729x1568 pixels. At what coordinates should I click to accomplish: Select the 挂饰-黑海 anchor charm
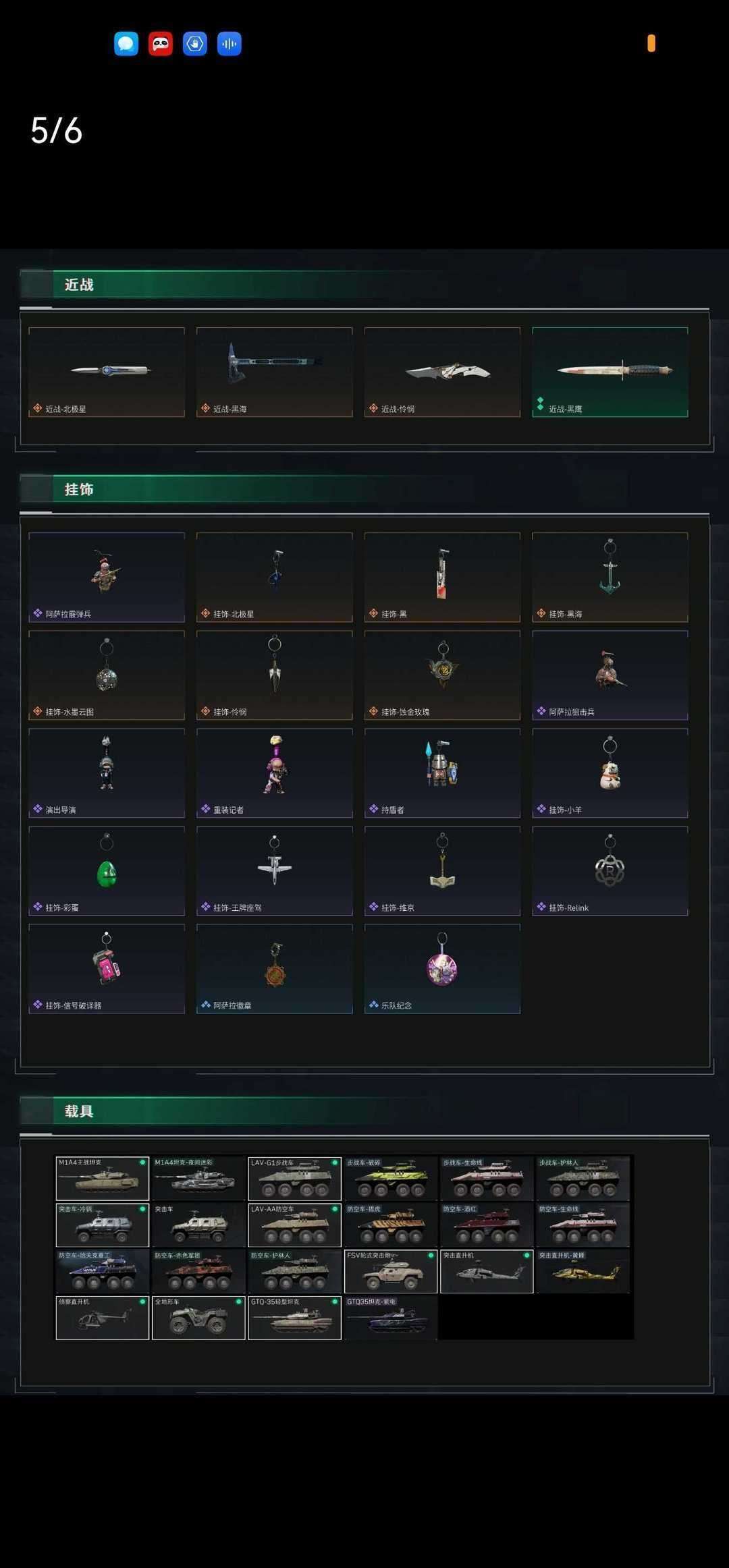[610, 577]
